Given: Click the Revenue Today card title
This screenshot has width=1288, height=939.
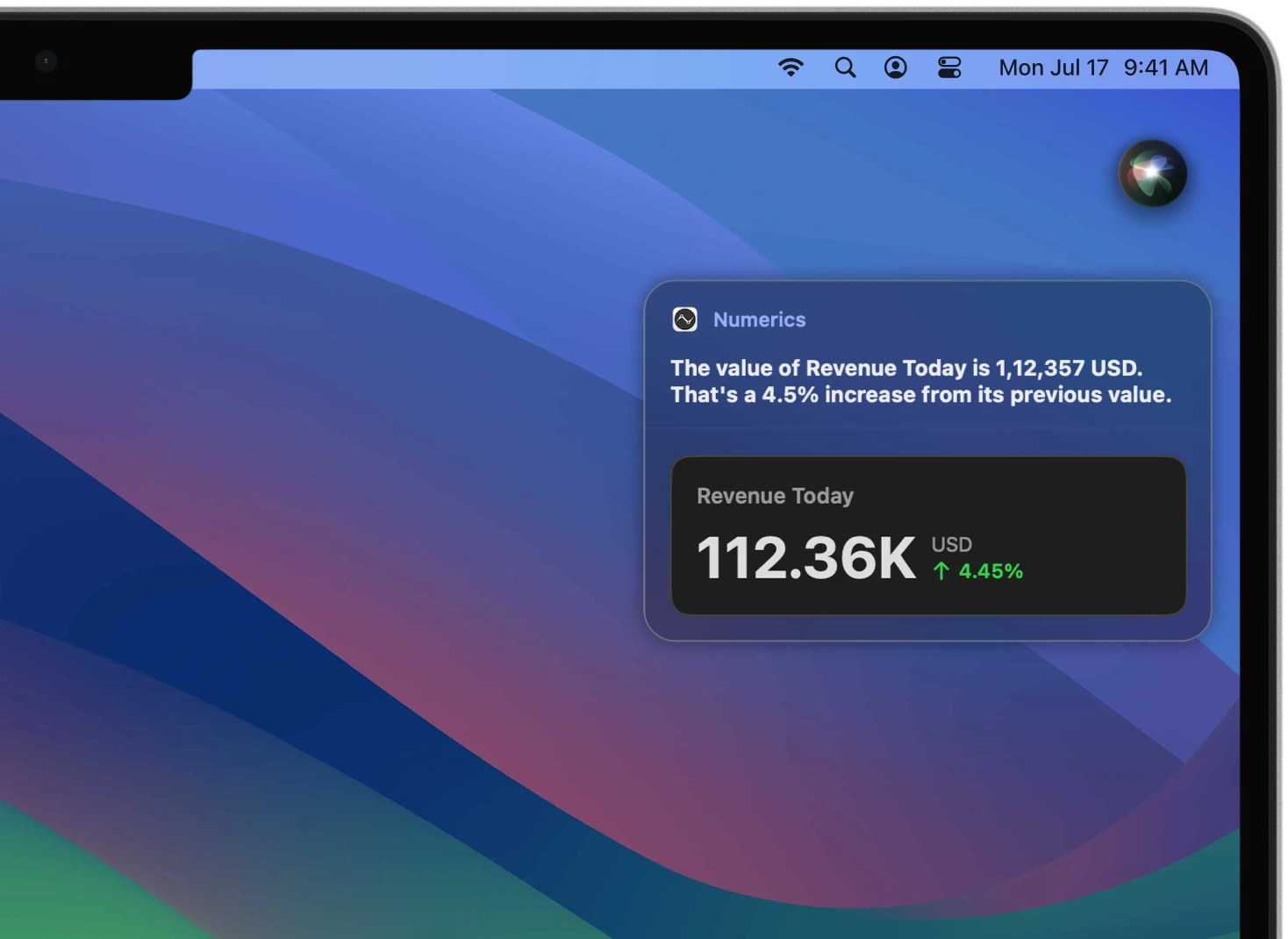Looking at the screenshot, I should point(775,496).
